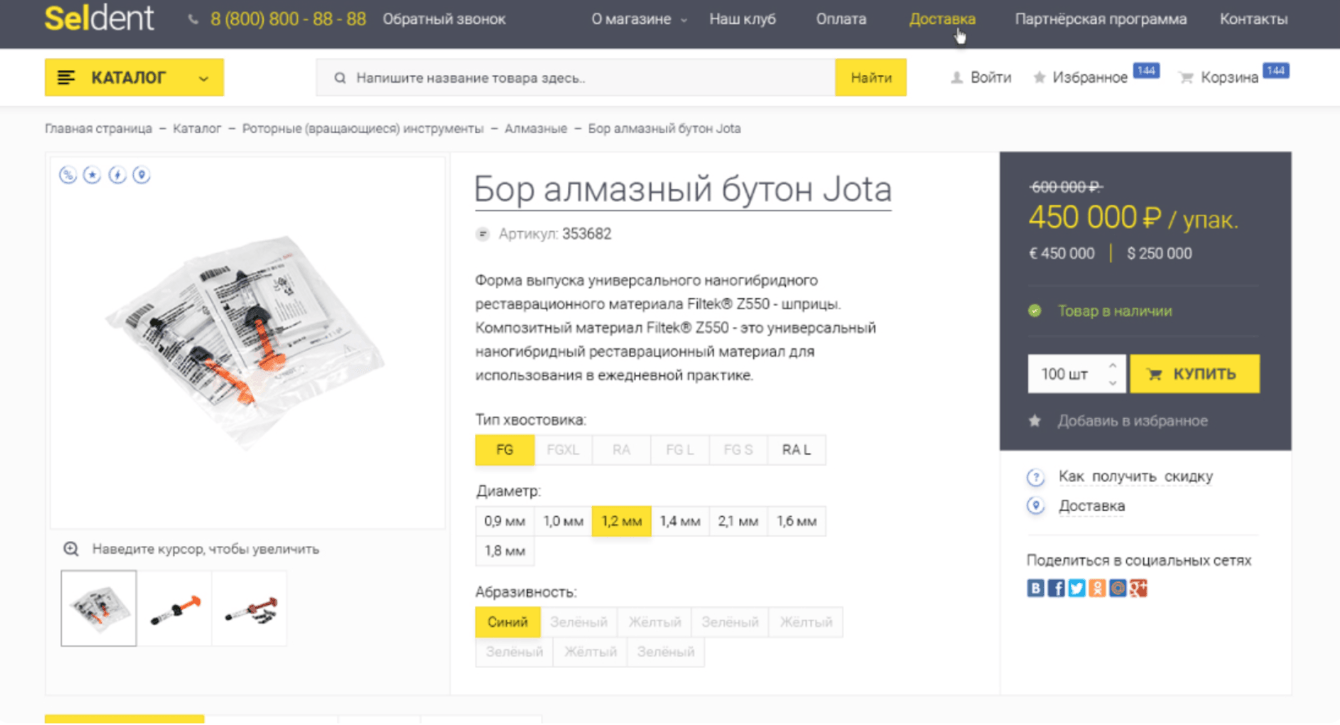Click the magnifier icon in the search field

(x=340, y=78)
